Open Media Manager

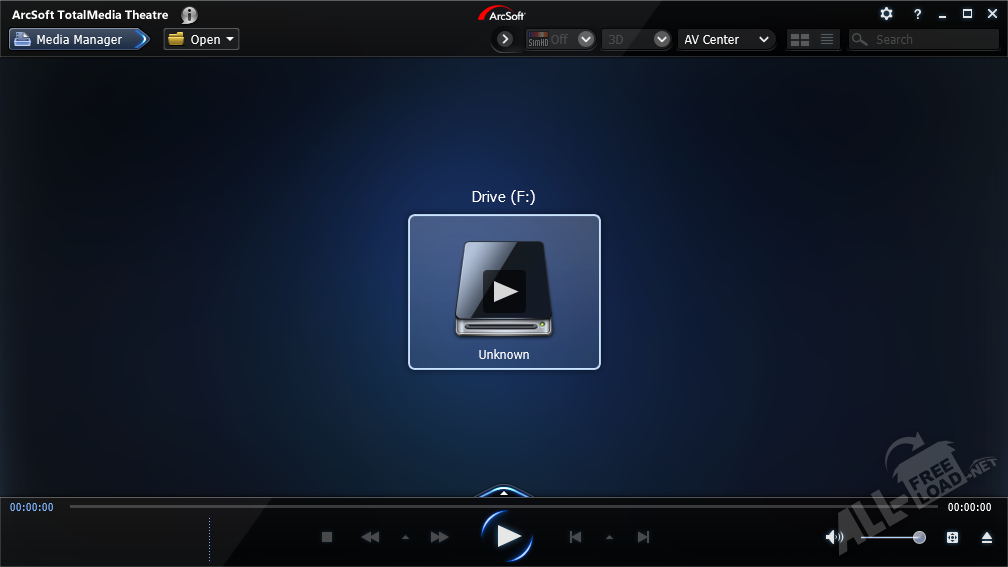78,39
